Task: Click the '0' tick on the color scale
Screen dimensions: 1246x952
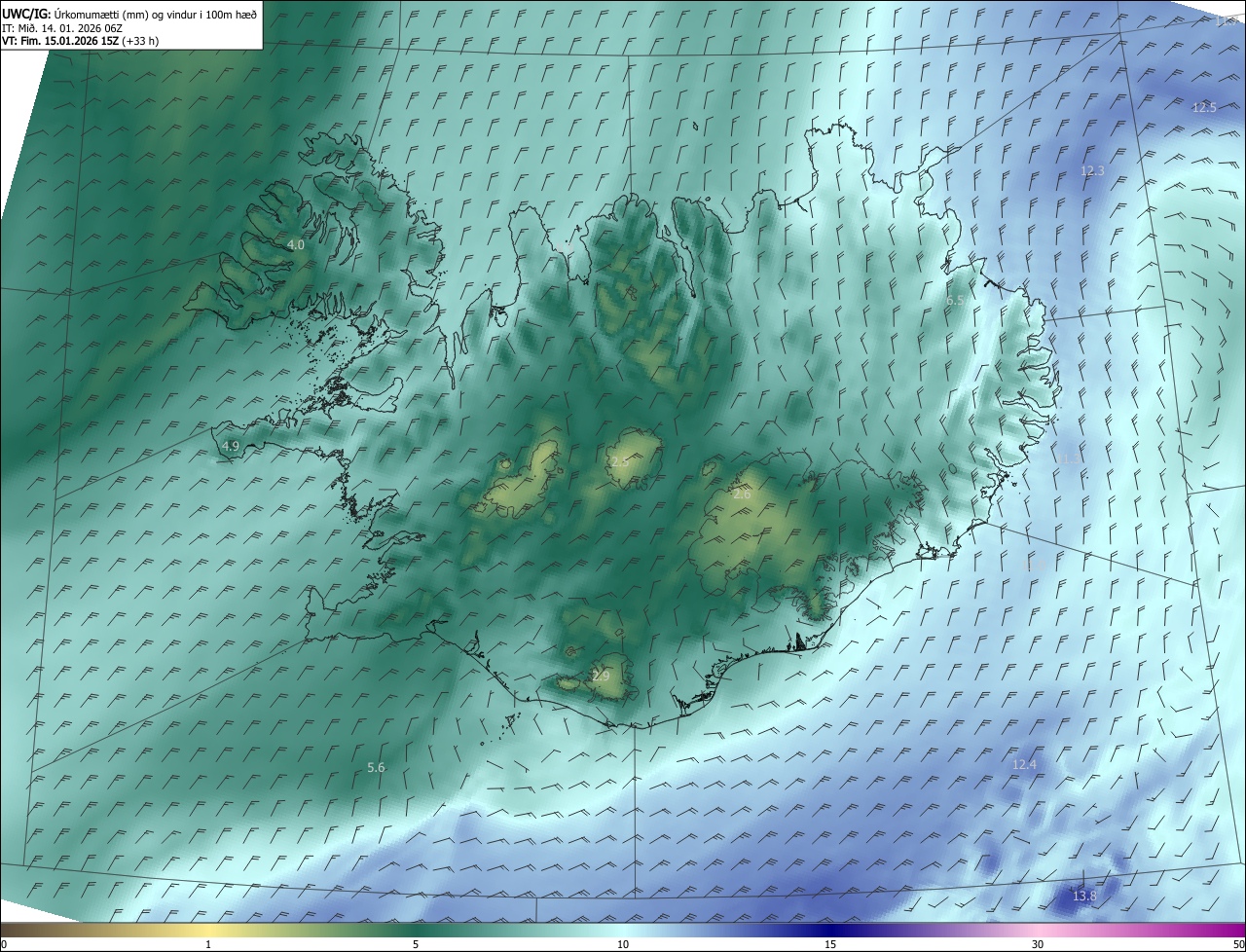Action: pos(4,944)
